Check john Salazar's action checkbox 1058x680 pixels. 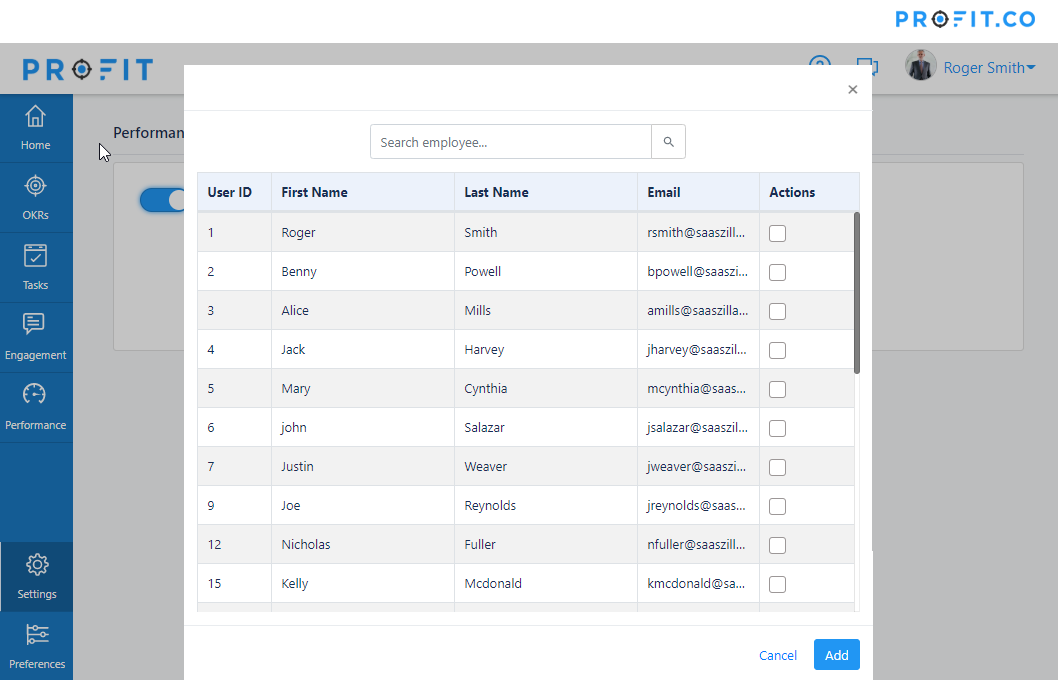pos(777,428)
